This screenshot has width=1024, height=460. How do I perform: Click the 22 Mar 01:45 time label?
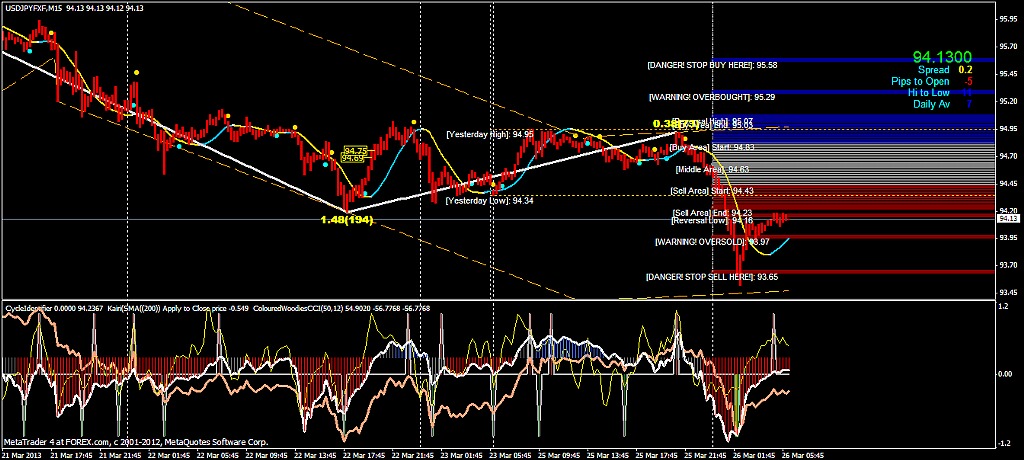click(x=168, y=455)
